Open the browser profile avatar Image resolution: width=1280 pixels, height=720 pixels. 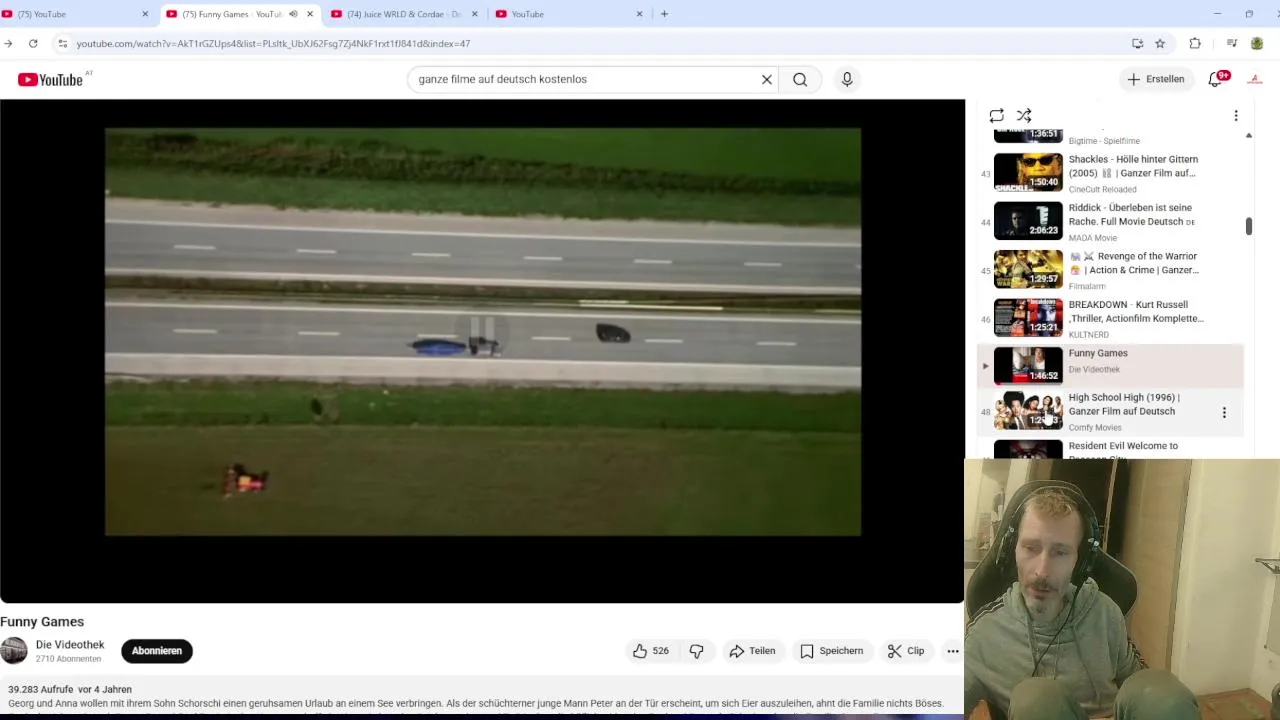point(1257,43)
